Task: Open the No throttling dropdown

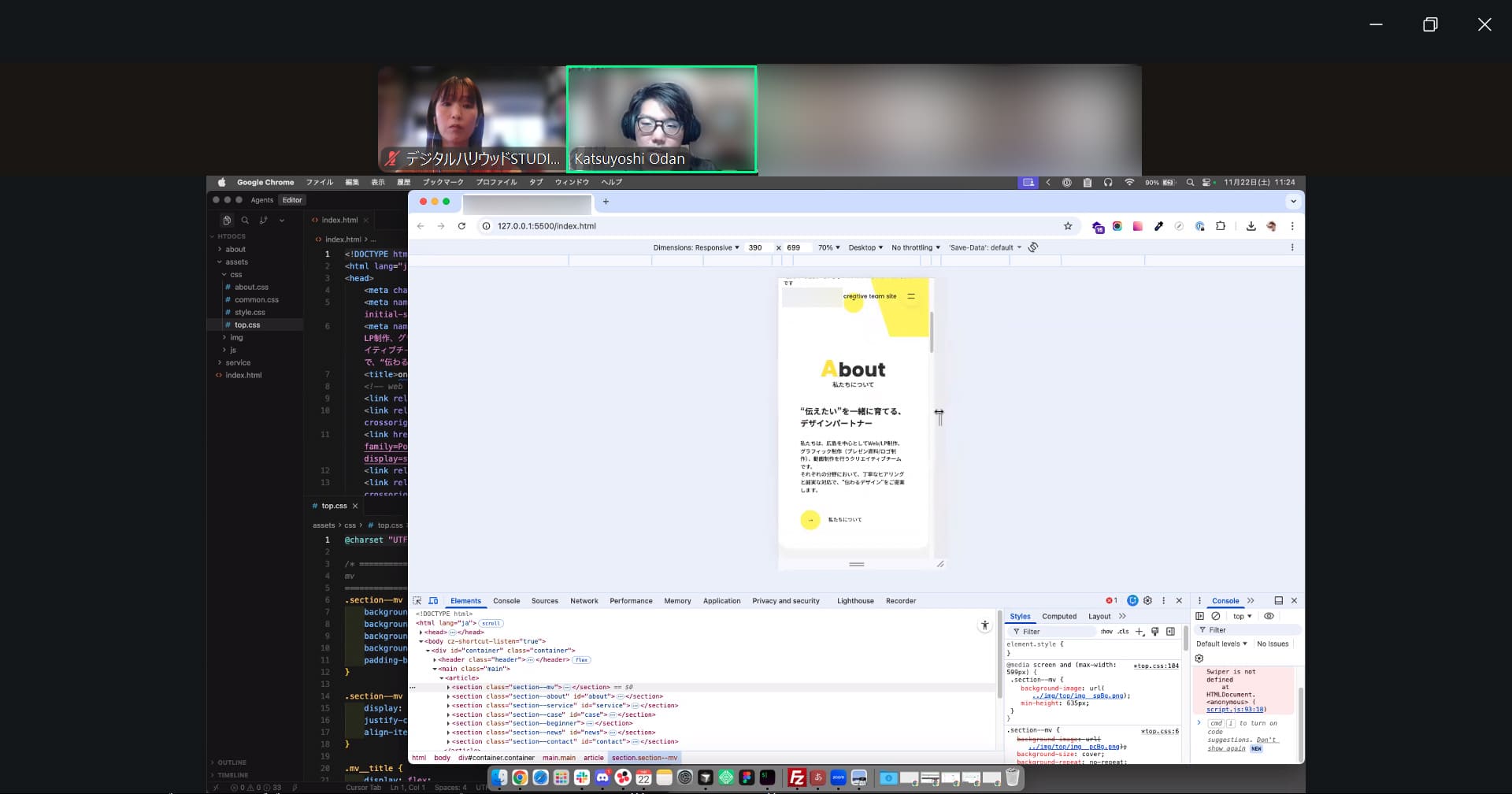Action: [915, 247]
